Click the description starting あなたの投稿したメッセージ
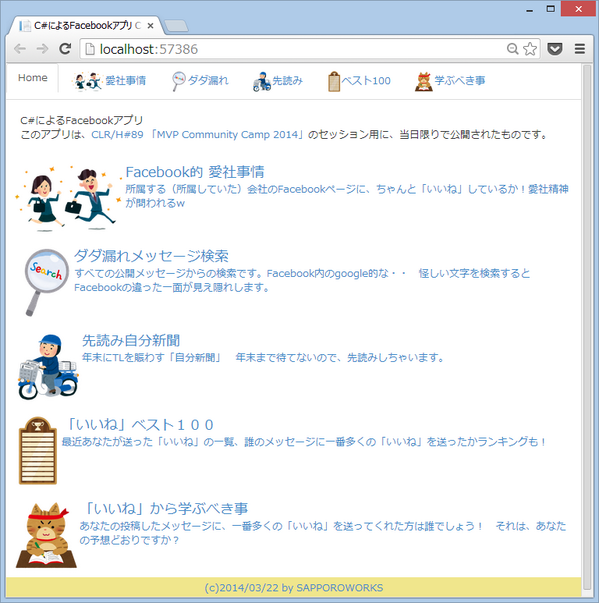Image resolution: width=599 pixels, height=603 pixels. 323,533
